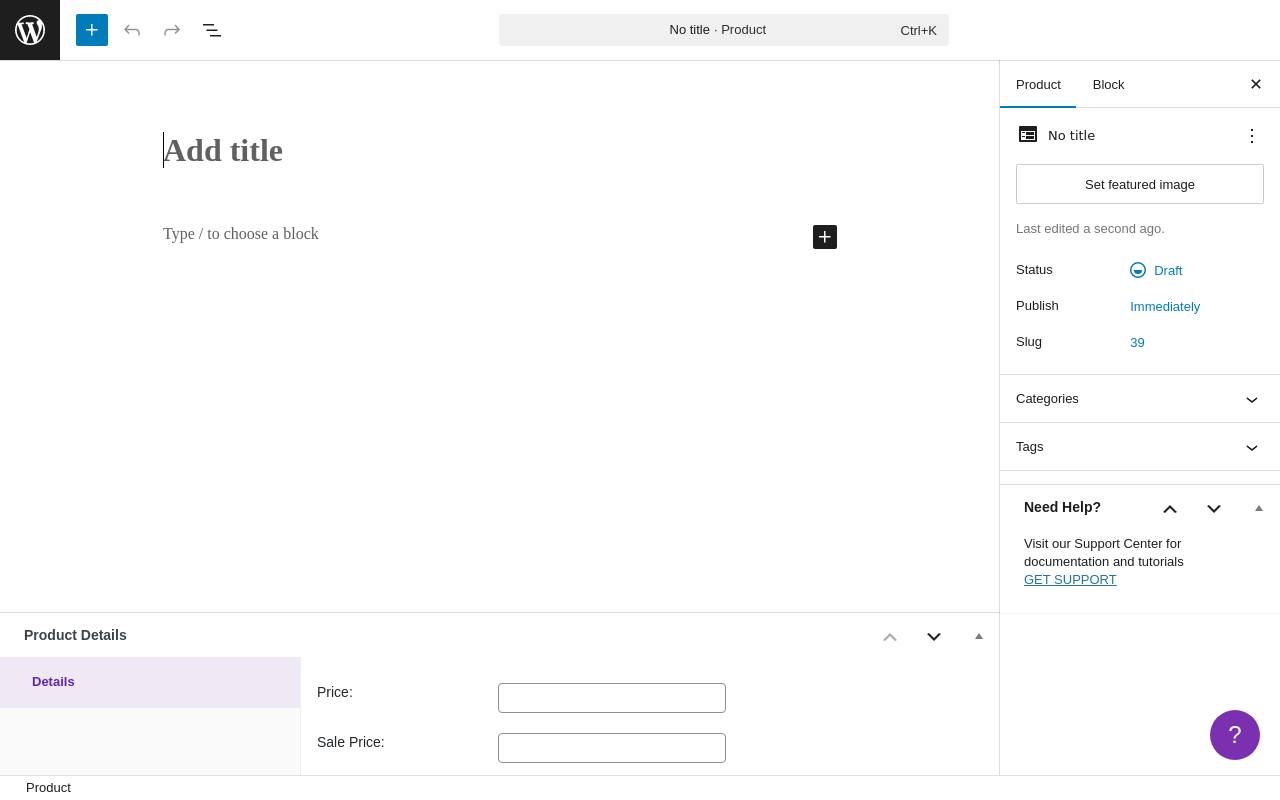Toggle the Need Help panel triangle
Image resolution: width=1280 pixels, height=800 pixels.
tap(1259, 508)
